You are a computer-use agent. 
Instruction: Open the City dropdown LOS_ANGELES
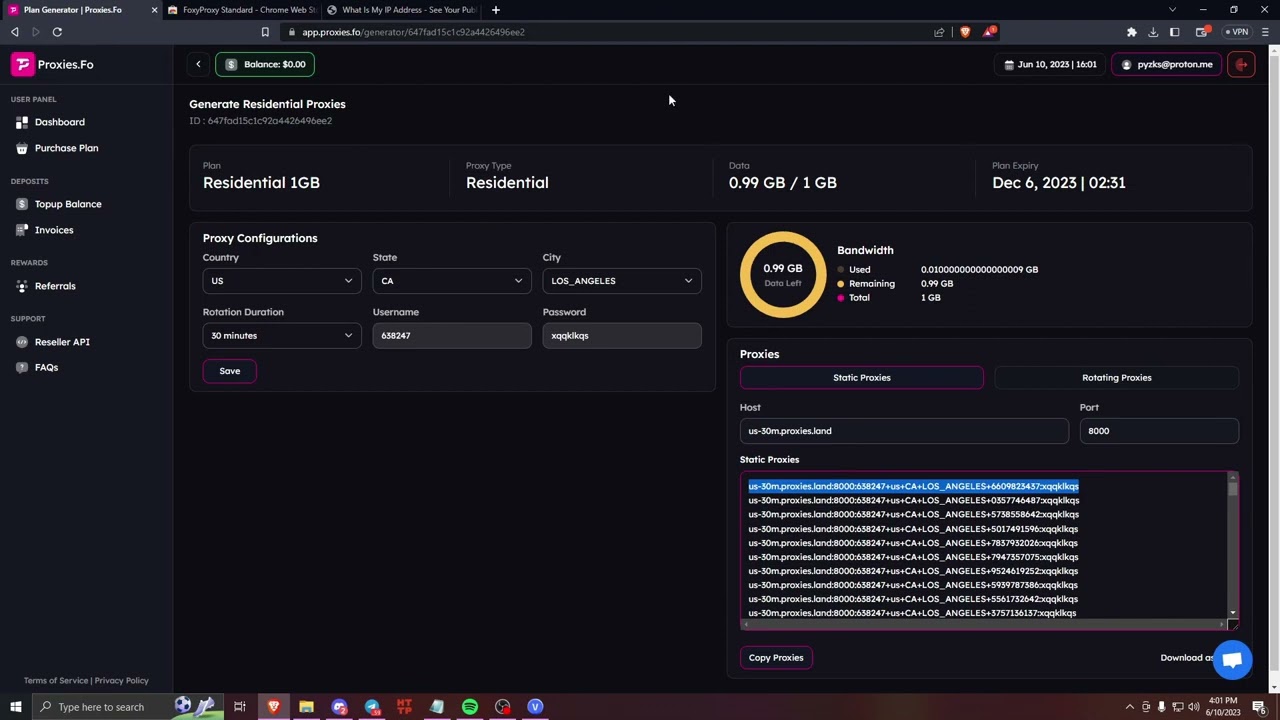(621, 281)
